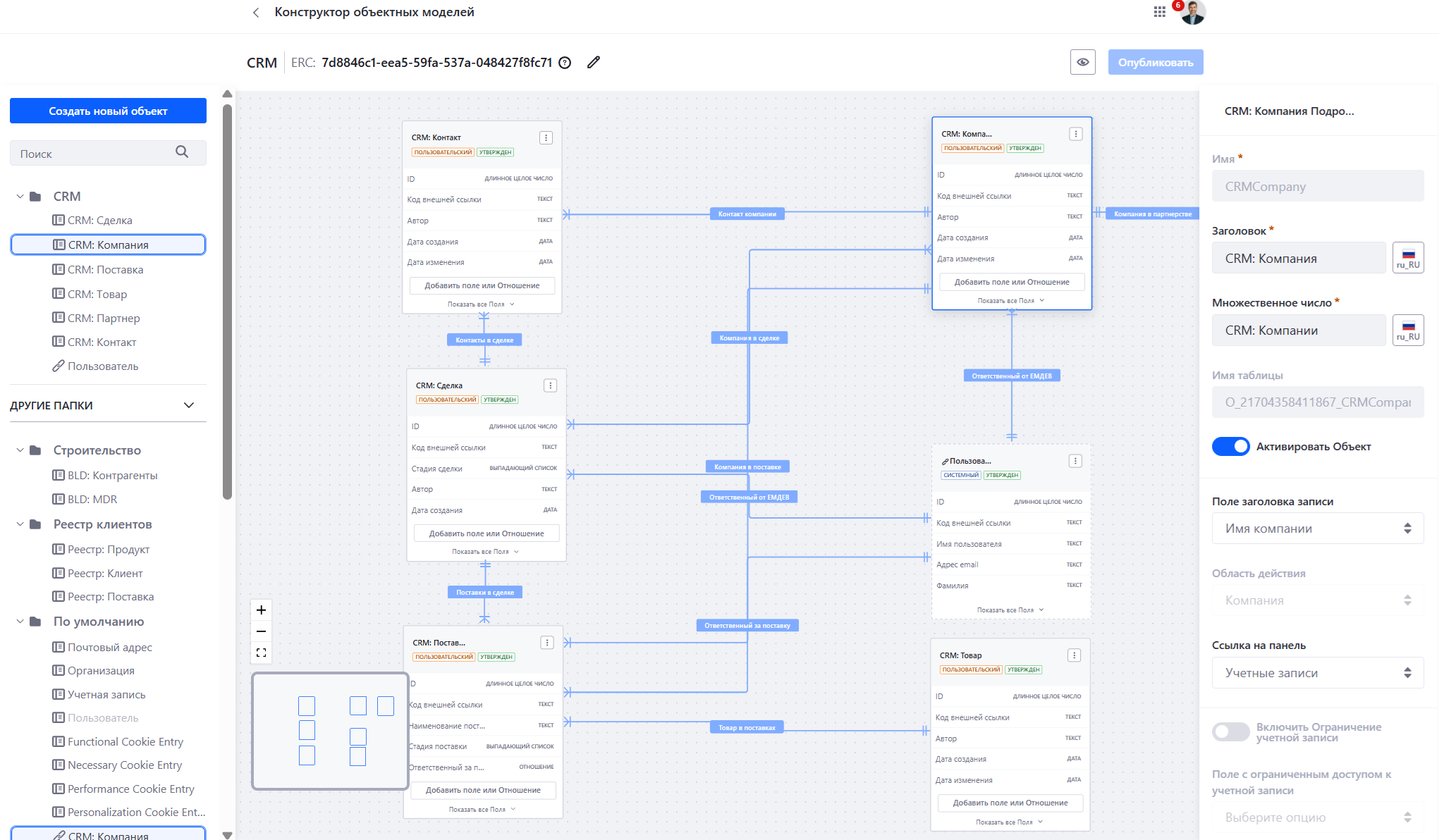This screenshot has width=1439, height=840.
Task: Open BLD: Контрагенты object
Action: 105,476
